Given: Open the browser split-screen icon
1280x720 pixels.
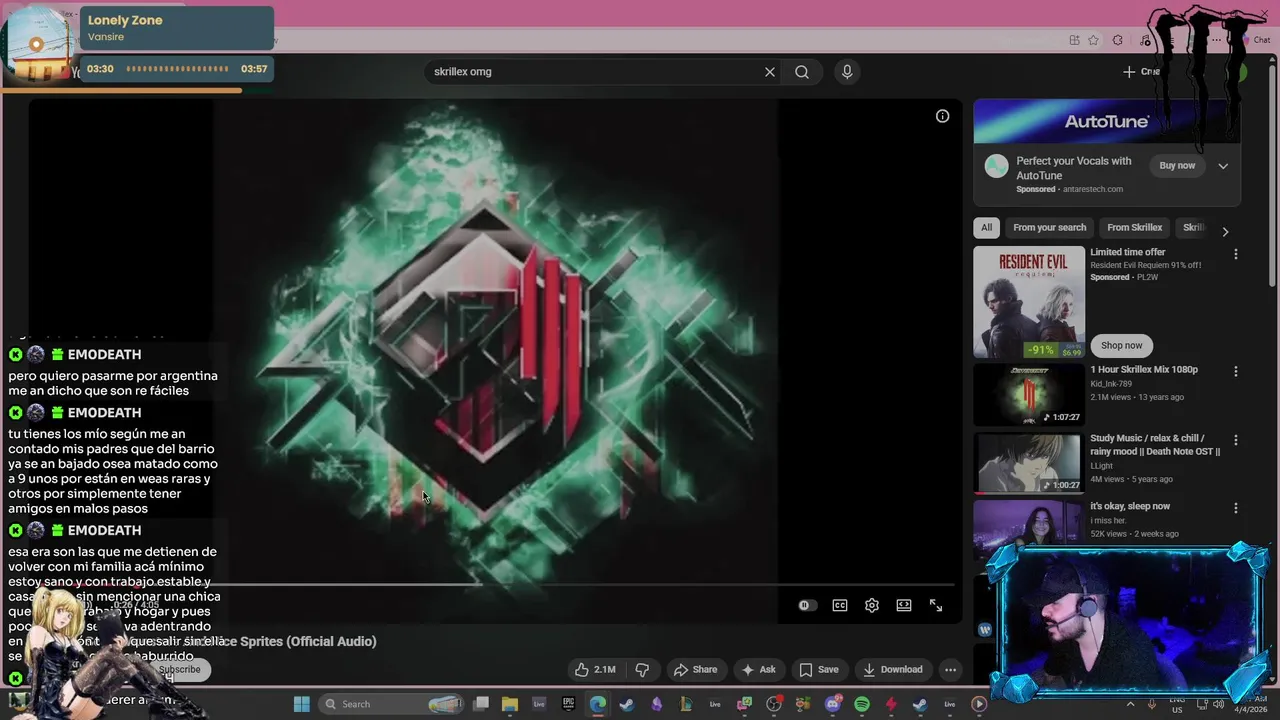Looking at the screenshot, I should (1075, 40).
